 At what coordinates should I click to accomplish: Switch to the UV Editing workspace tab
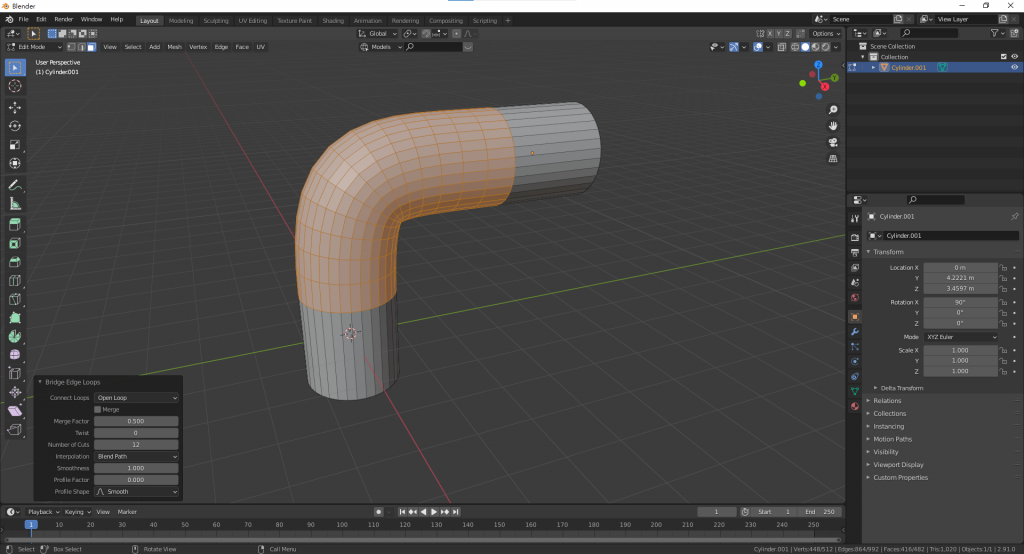253,21
